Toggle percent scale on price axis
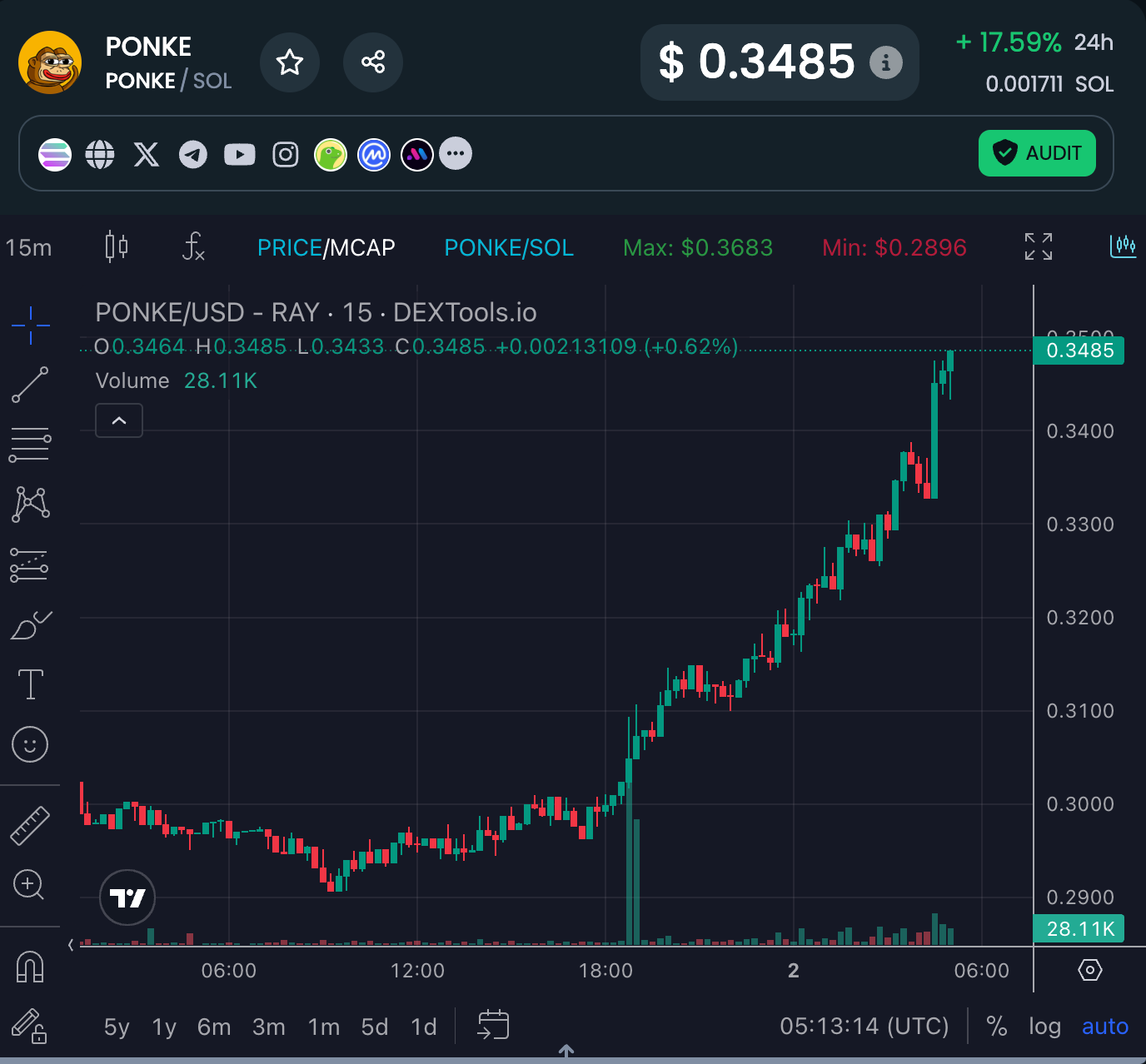 click(x=997, y=1027)
